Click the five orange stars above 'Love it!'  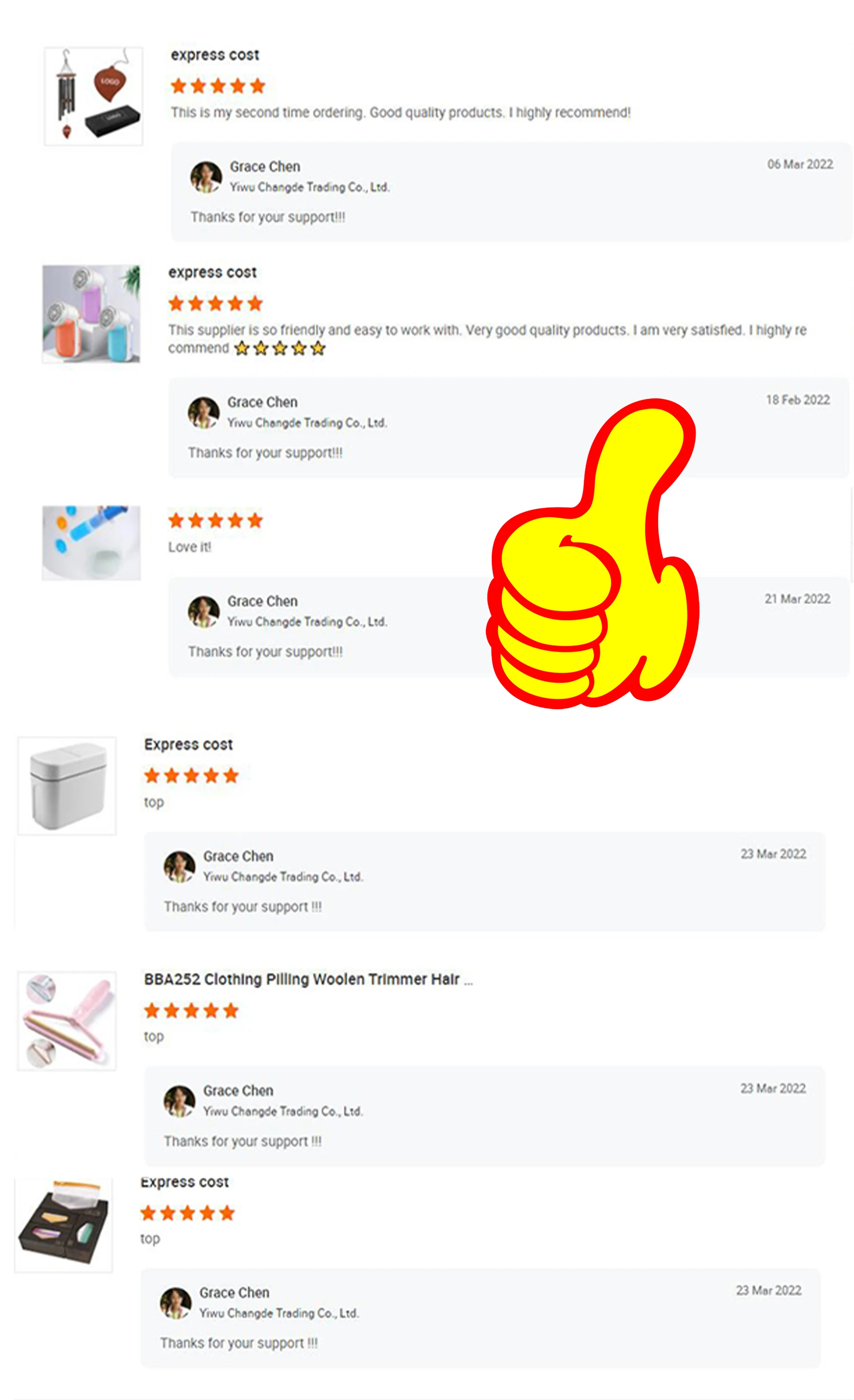click(x=215, y=521)
